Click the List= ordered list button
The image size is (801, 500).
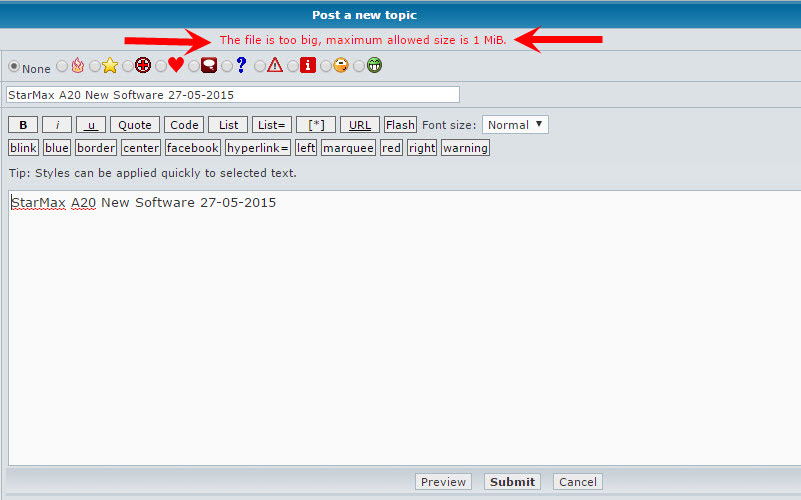point(272,125)
